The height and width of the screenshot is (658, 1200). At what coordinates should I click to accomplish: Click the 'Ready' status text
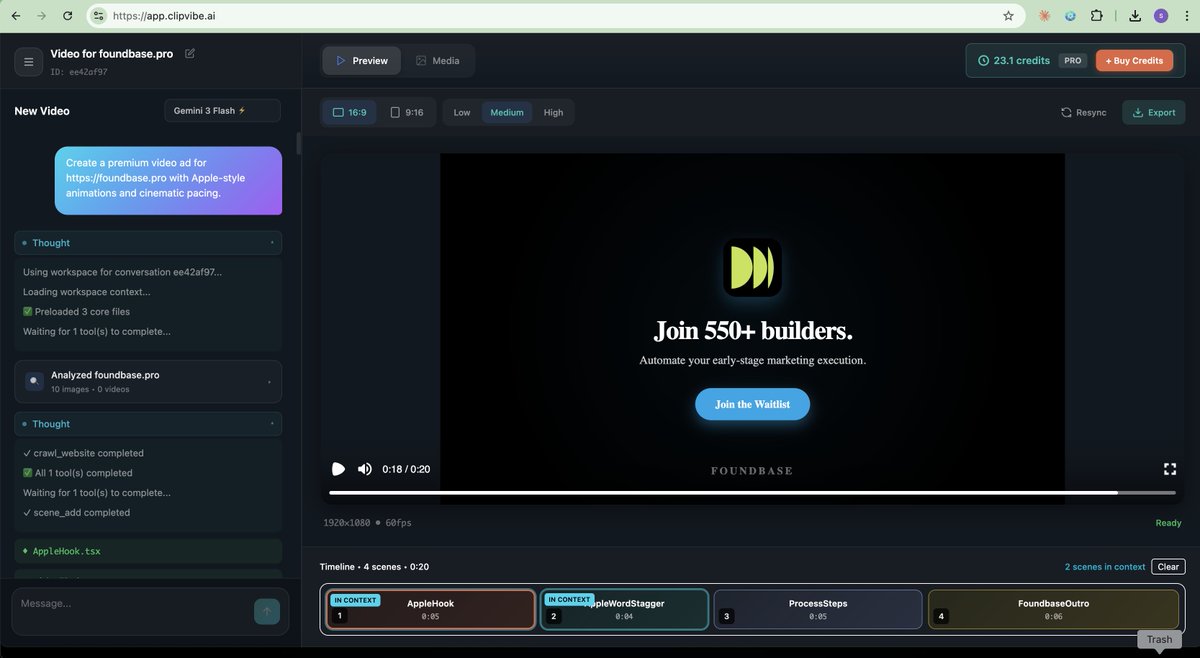[1168, 523]
